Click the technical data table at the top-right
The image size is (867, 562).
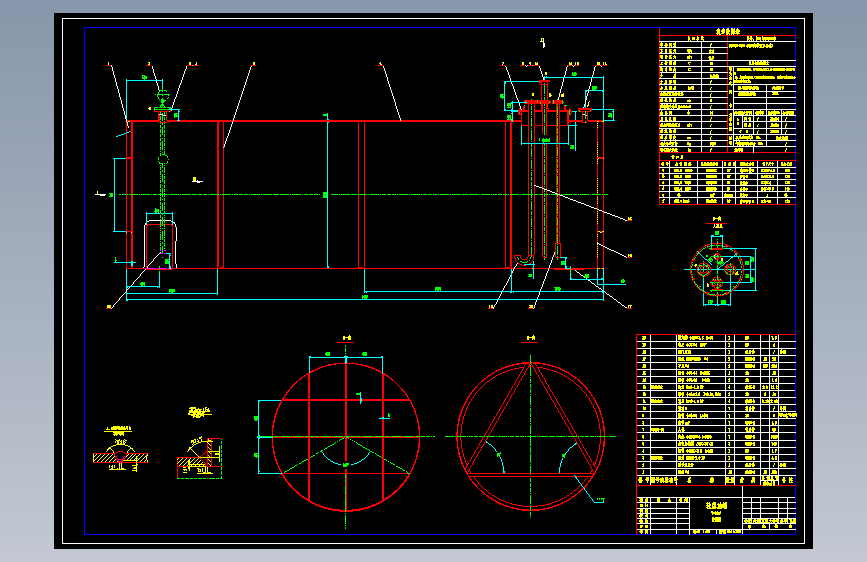pos(728,91)
